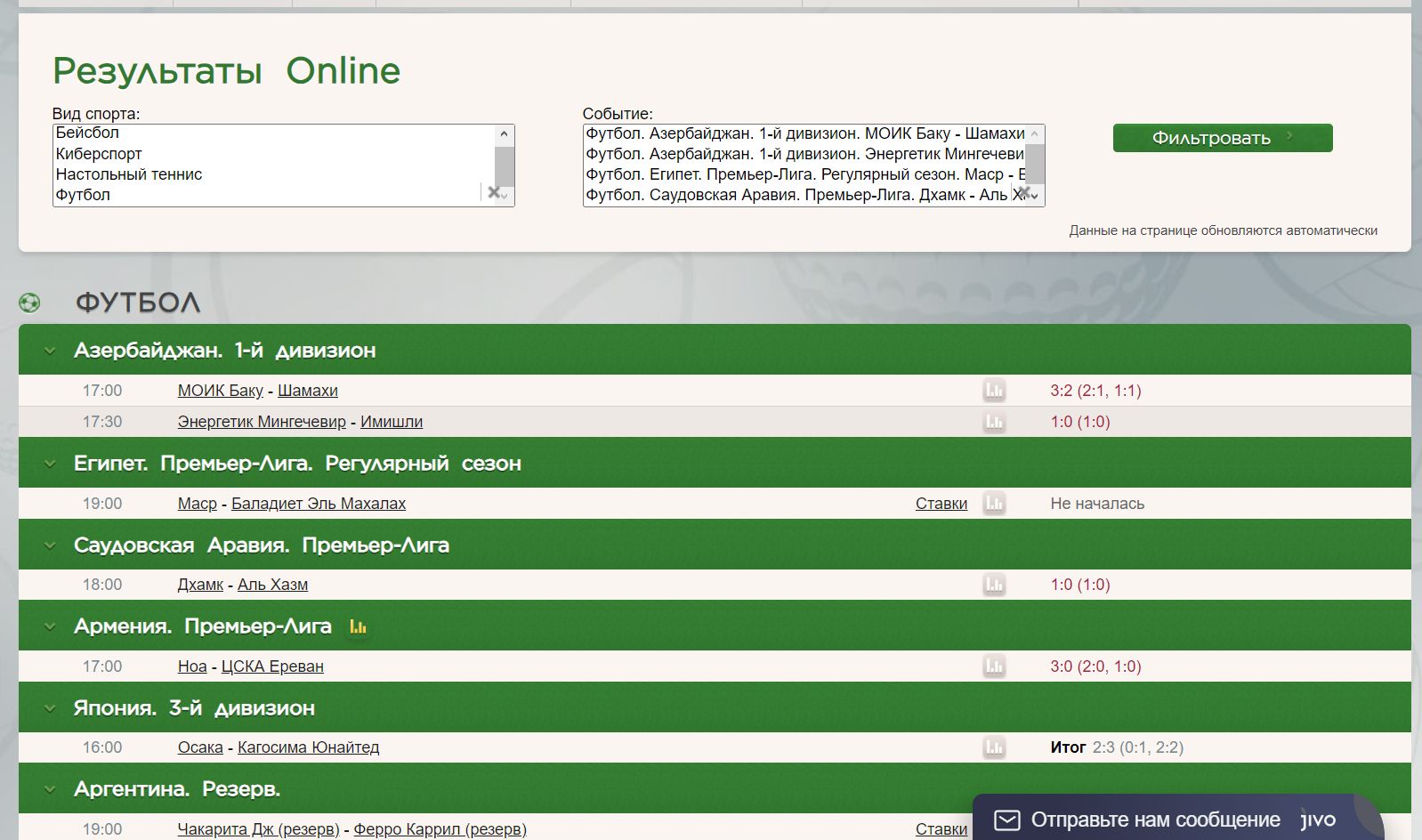Select Египет Премьер-Лига Маср event option
1422x840 pixels.
pyautogui.click(x=804, y=174)
